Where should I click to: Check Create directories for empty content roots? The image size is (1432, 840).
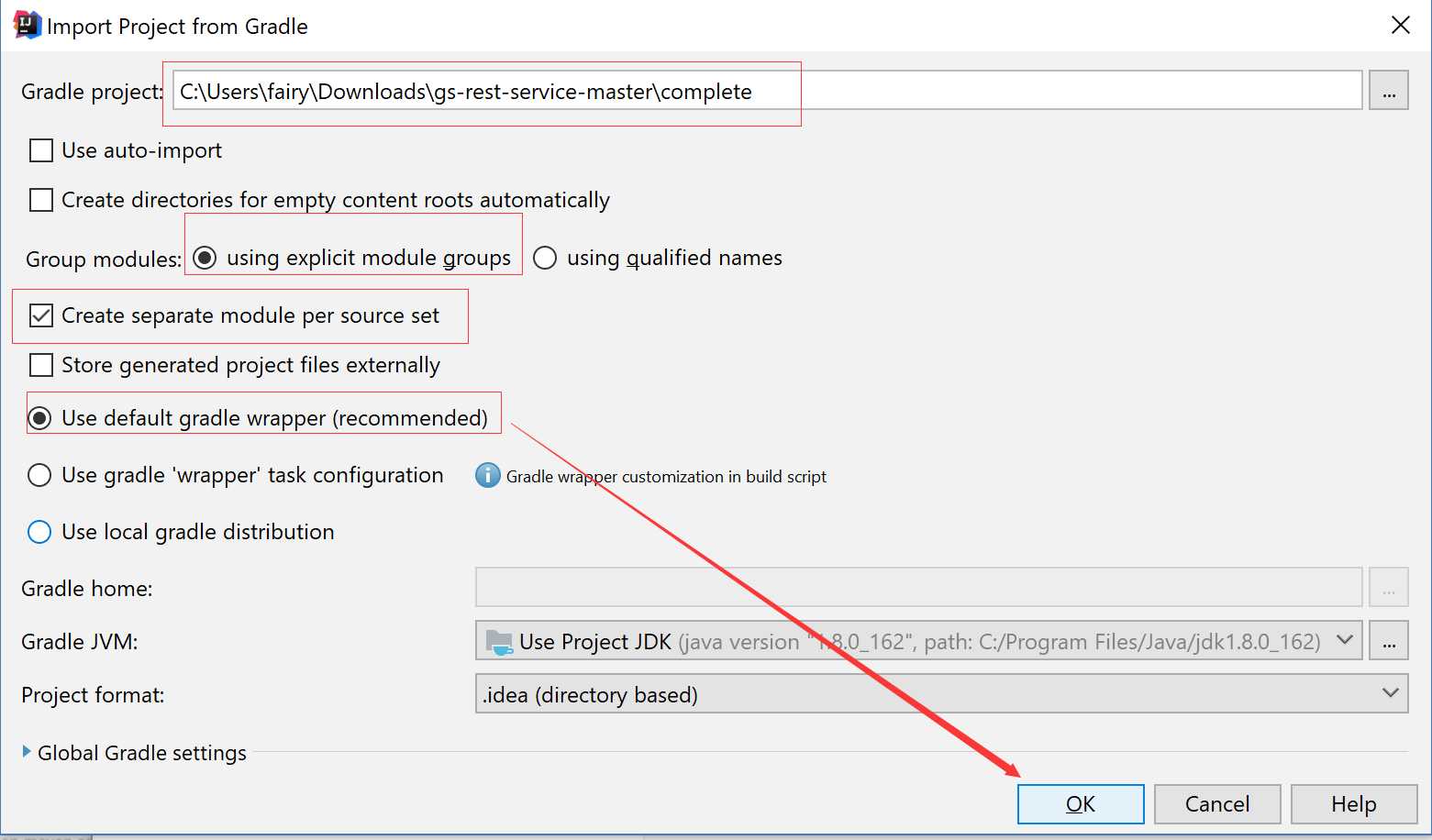(x=41, y=200)
